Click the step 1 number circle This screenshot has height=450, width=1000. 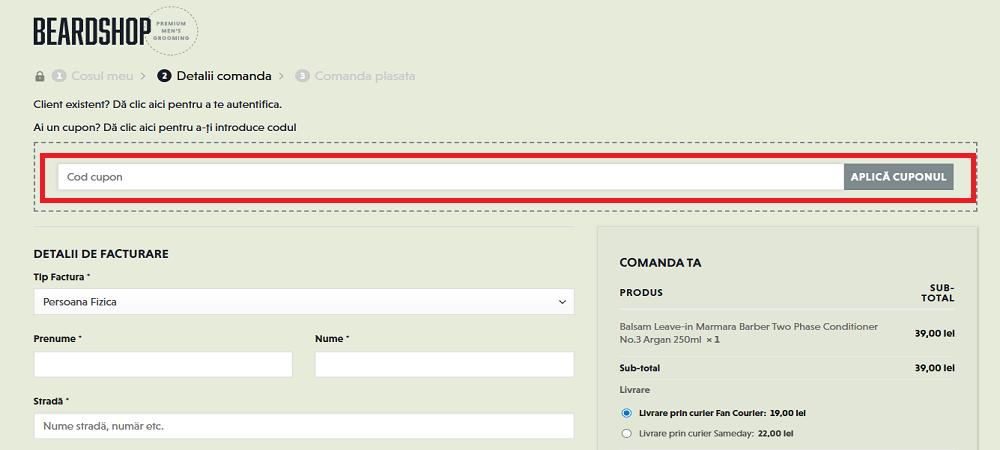coord(60,76)
